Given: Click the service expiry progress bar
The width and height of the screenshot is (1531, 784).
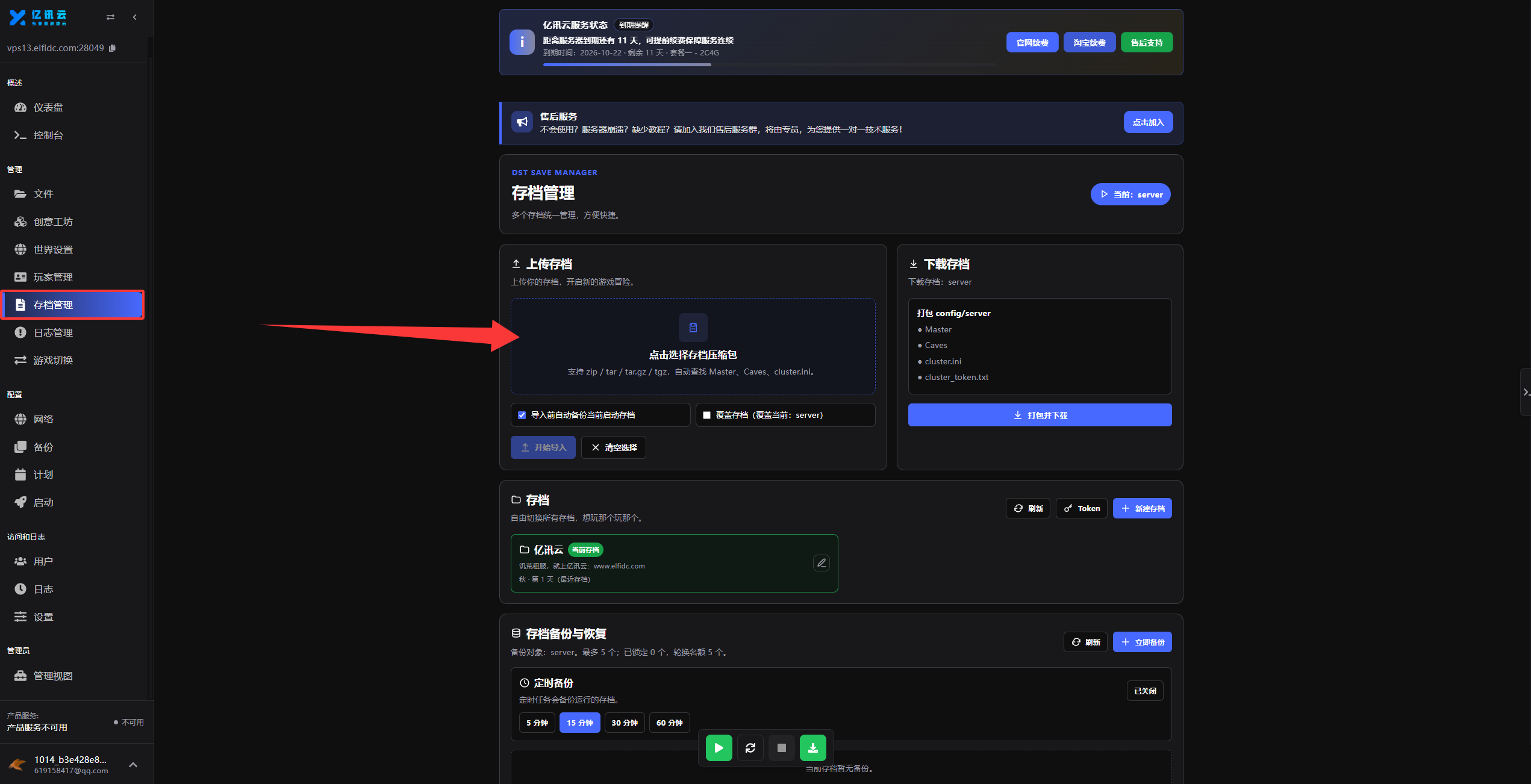Looking at the screenshot, I should 770,65.
